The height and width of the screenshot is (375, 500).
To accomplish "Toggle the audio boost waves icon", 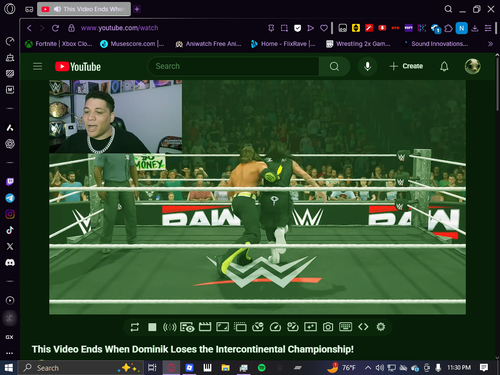I will (169, 327).
